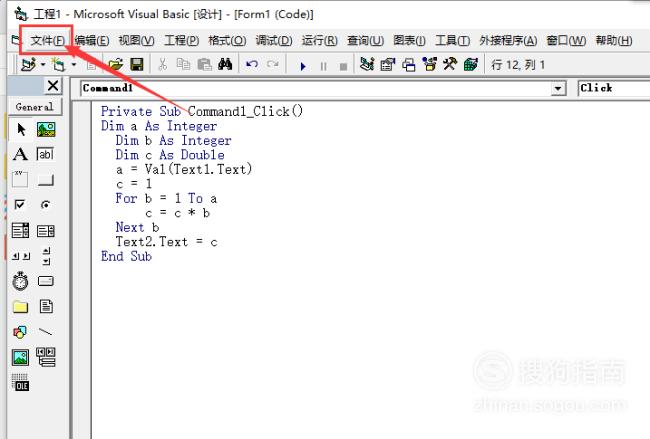This screenshot has width=650, height=439.
Task: Open the Properties Window icon
Action: point(388,65)
